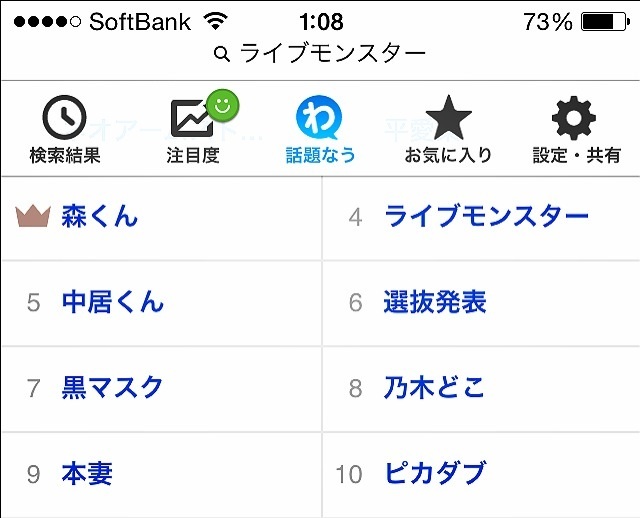This screenshot has width=640, height=518.
Task: Tap the trending keyword ピカダブ
Action: (x=434, y=473)
